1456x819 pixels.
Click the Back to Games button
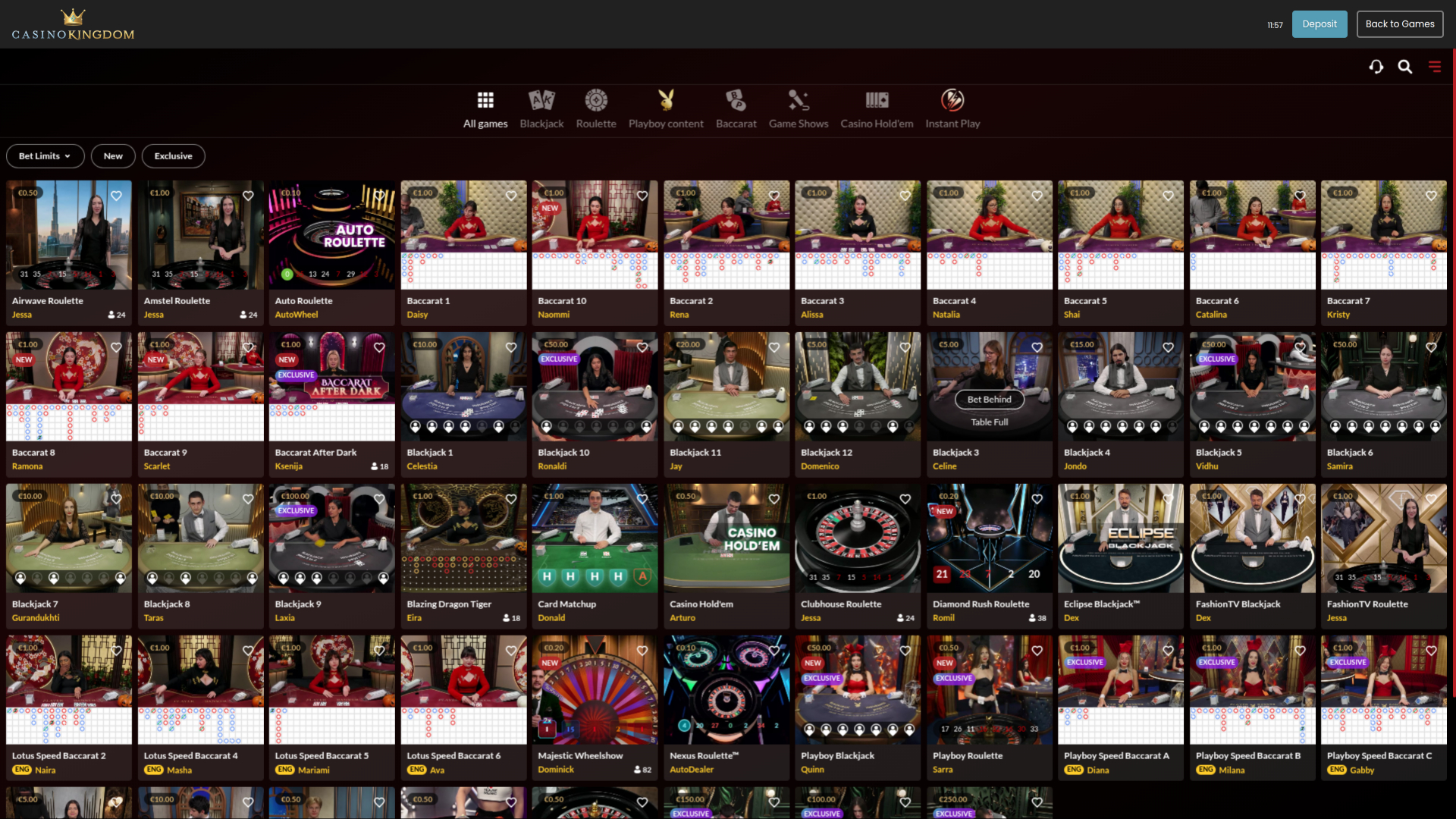click(1400, 24)
